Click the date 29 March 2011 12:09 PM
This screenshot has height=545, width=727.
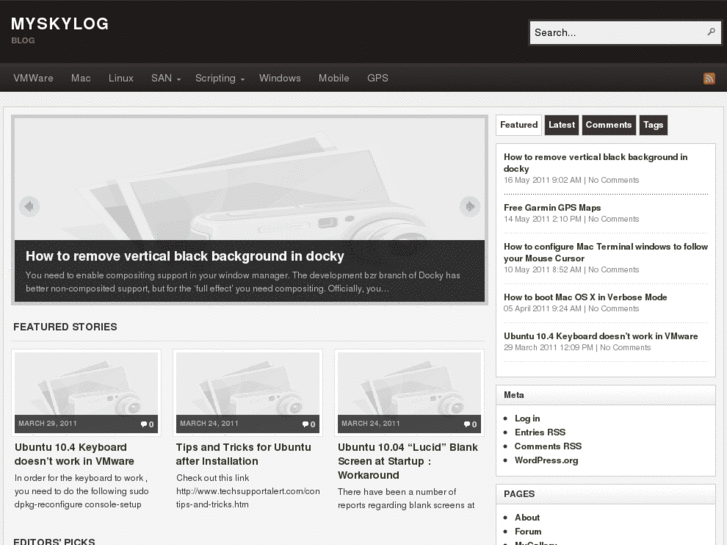coord(548,347)
